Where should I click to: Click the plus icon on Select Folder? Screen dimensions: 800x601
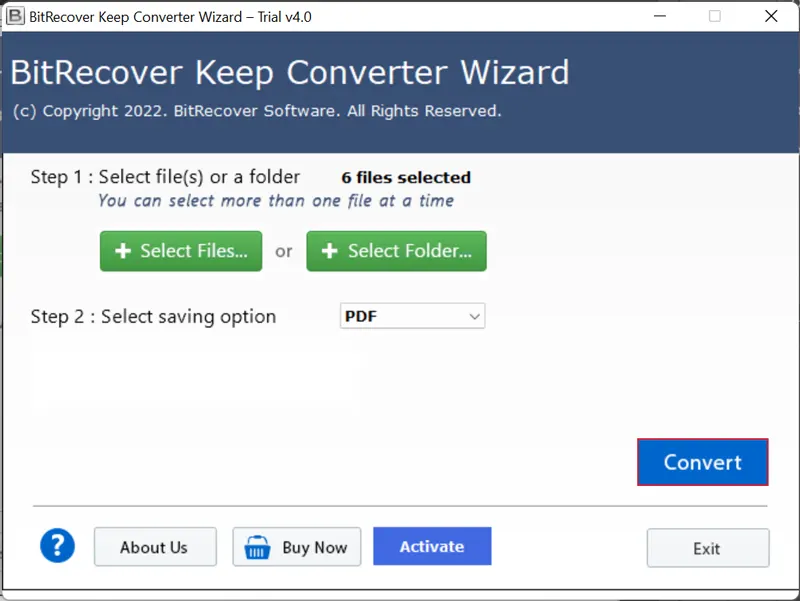331,252
